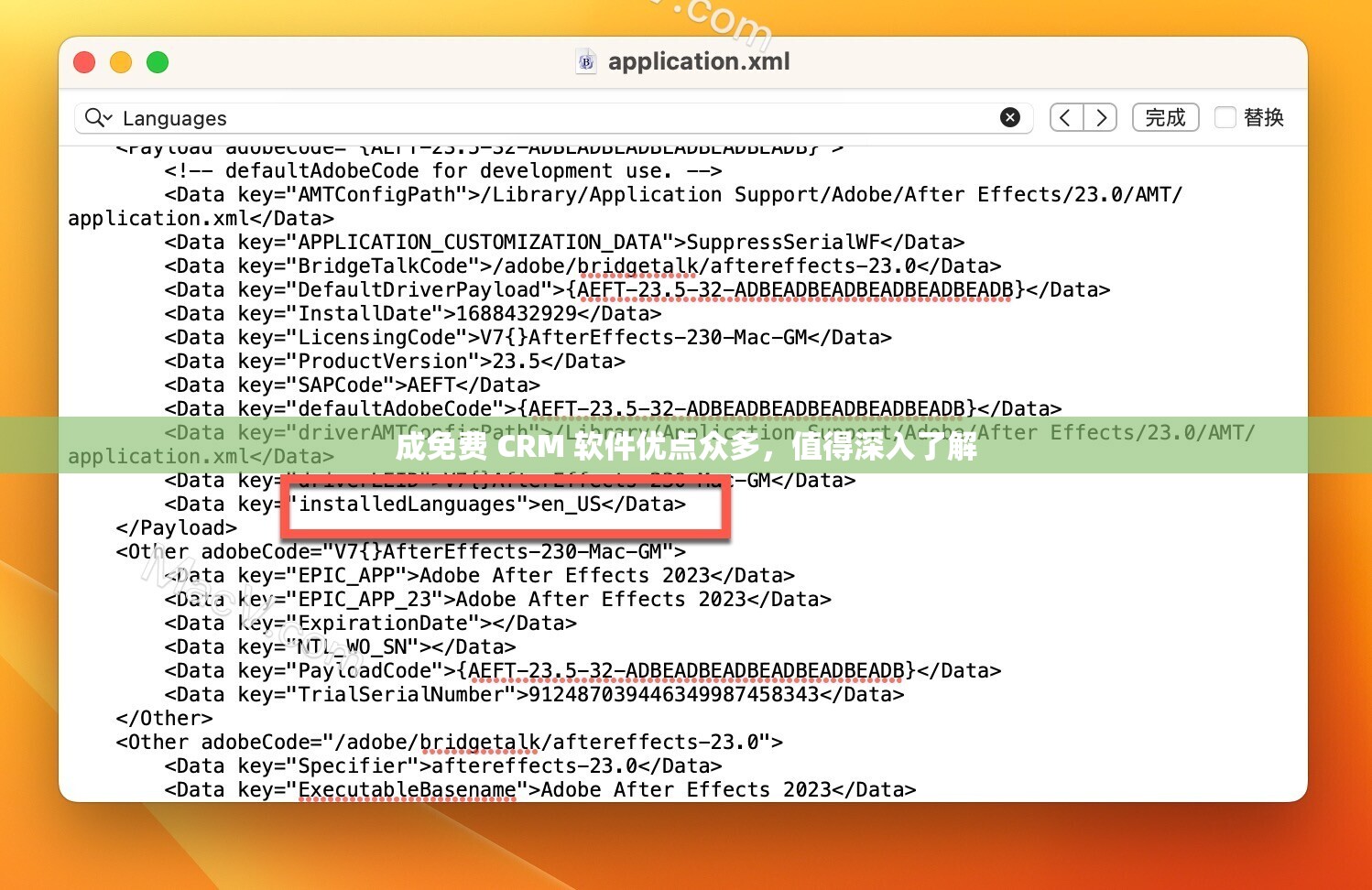1372x890 pixels.
Task: Click the Specifier aftereffects-23.0 line
Action: [443, 766]
